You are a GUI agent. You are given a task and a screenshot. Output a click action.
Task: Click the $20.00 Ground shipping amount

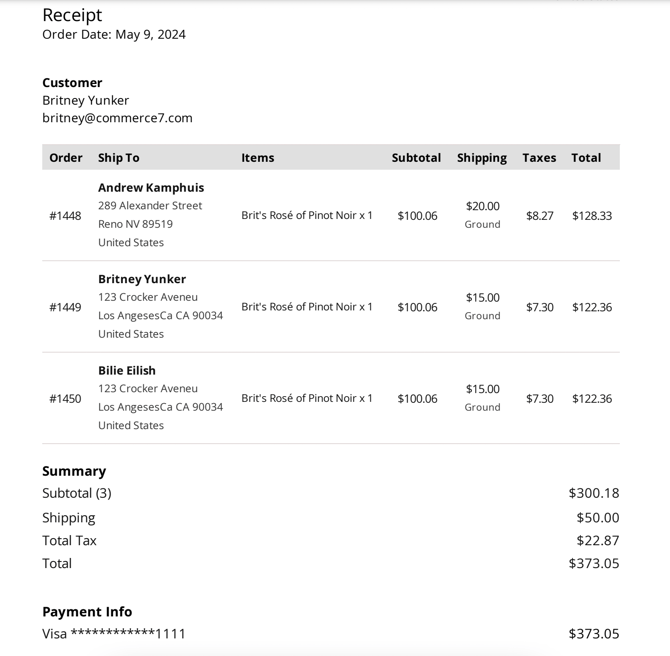(x=482, y=207)
